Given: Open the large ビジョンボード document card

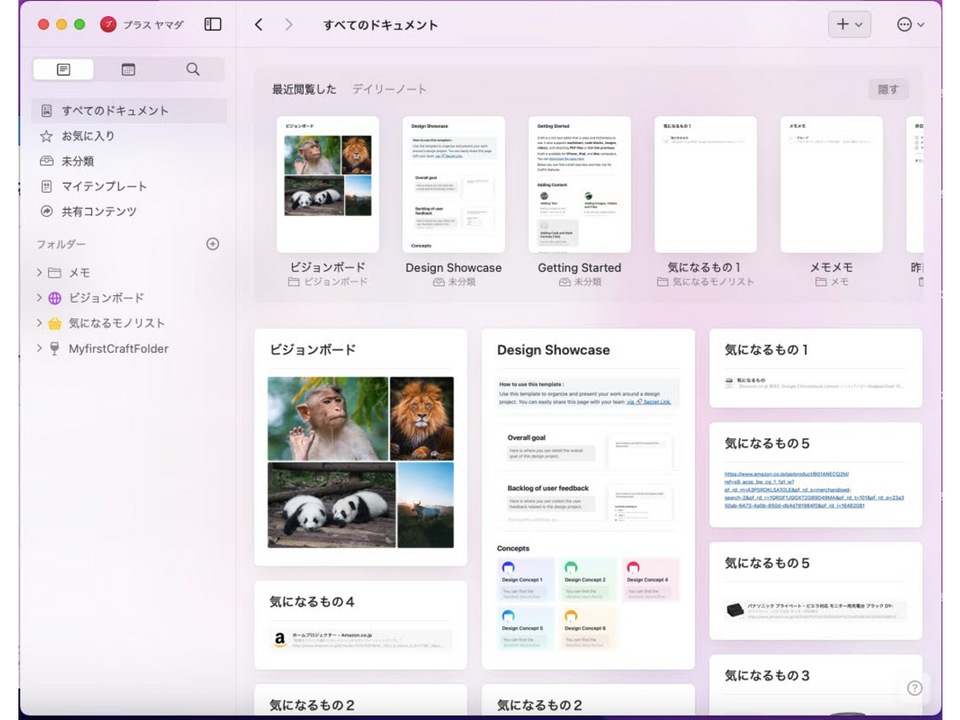Looking at the screenshot, I should [361, 447].
